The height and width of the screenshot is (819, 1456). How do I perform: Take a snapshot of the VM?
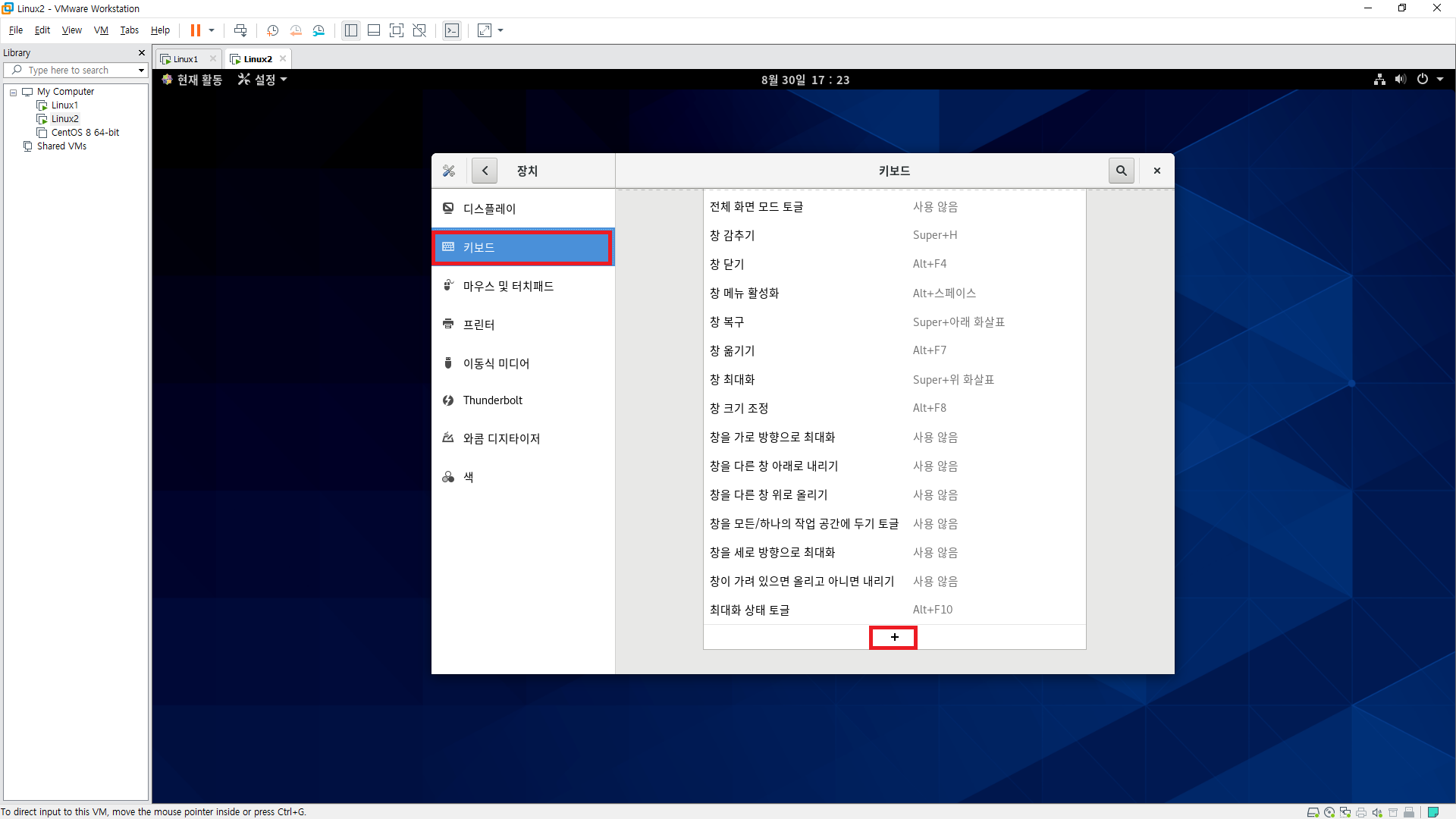coord(272,30)
